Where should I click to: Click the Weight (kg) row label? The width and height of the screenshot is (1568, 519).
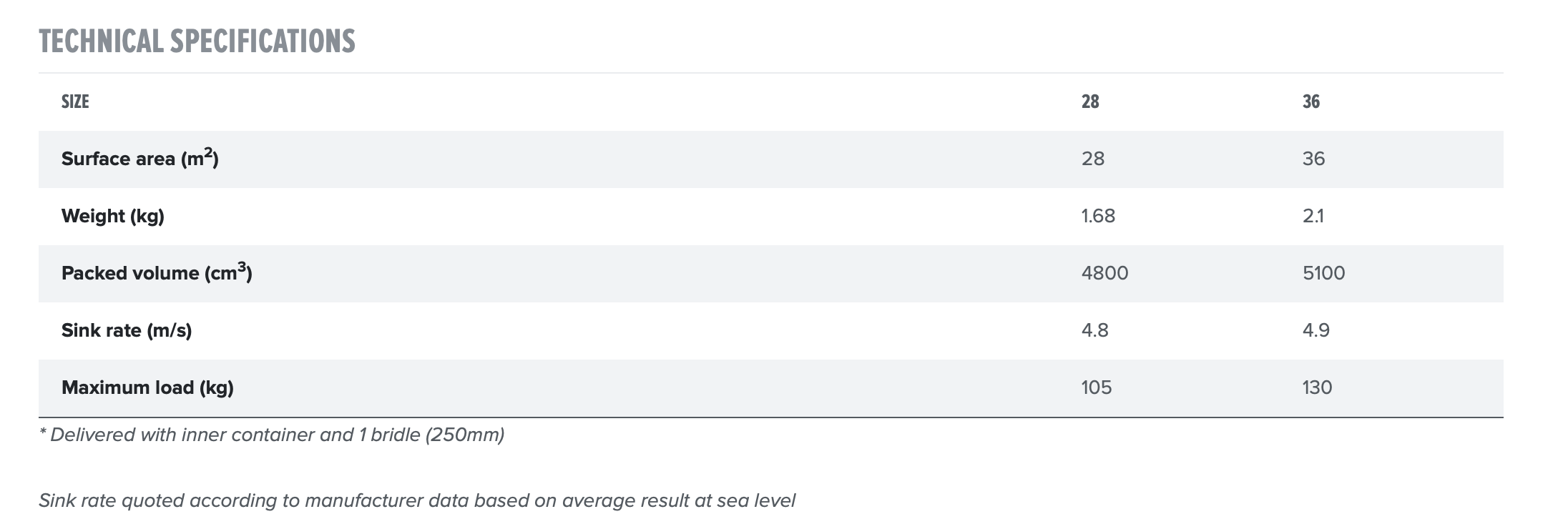[x=113, y=216]
